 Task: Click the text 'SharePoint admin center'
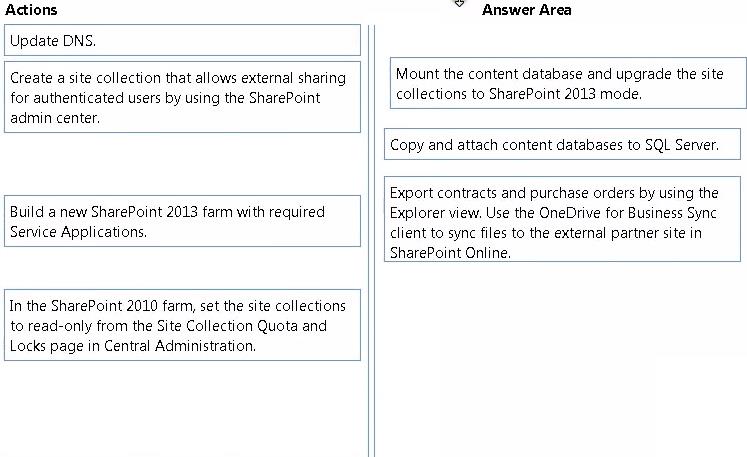(165, 108)
